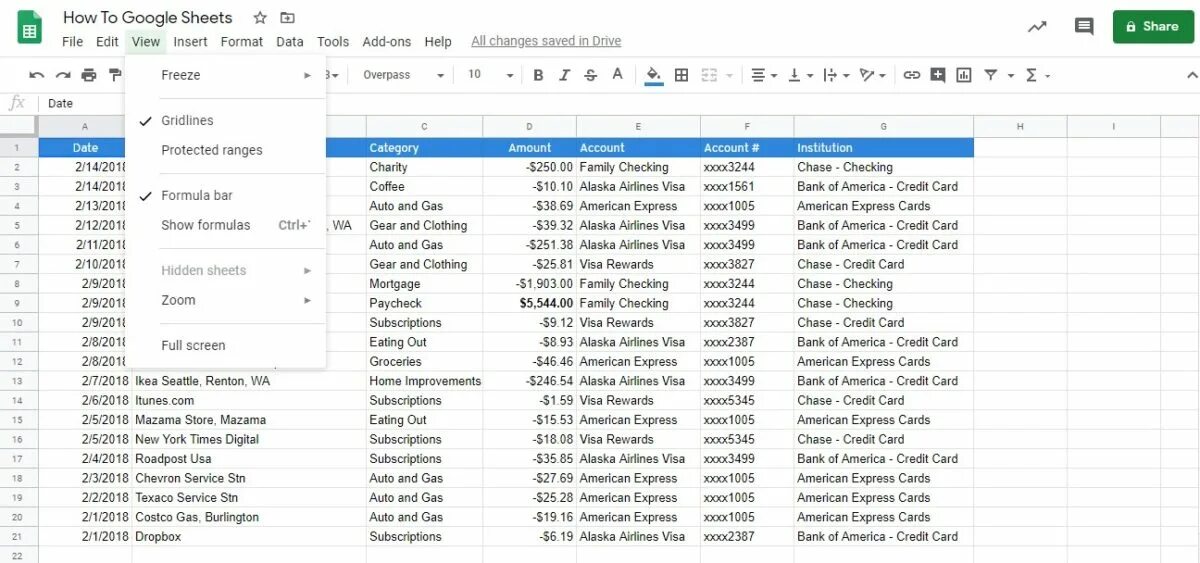Open text wrapping dropdown

[x=836, y=75]
